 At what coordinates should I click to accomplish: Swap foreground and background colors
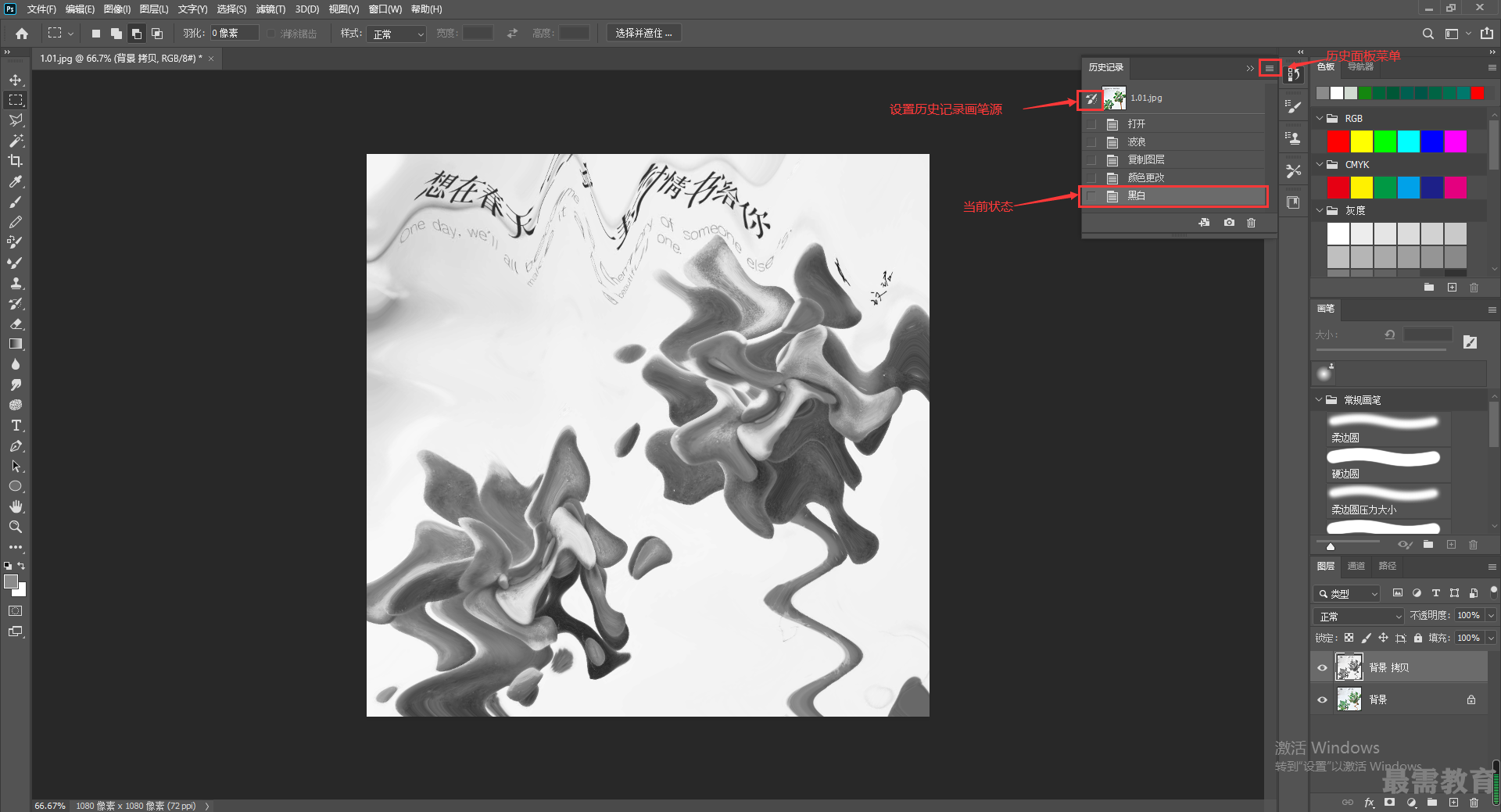point(22,565)
